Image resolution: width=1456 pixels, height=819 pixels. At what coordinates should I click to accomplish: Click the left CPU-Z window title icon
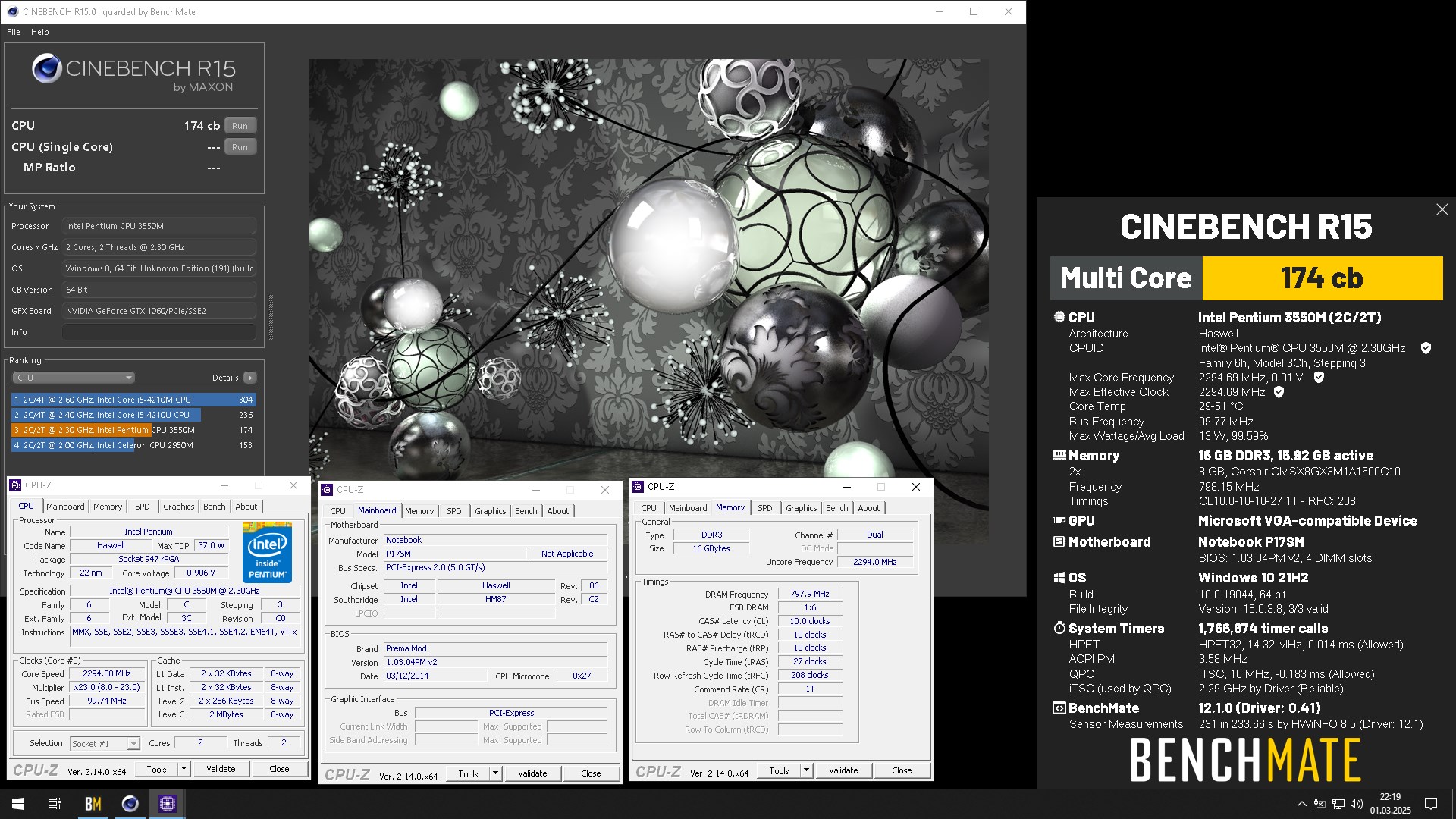click(15, 485)
